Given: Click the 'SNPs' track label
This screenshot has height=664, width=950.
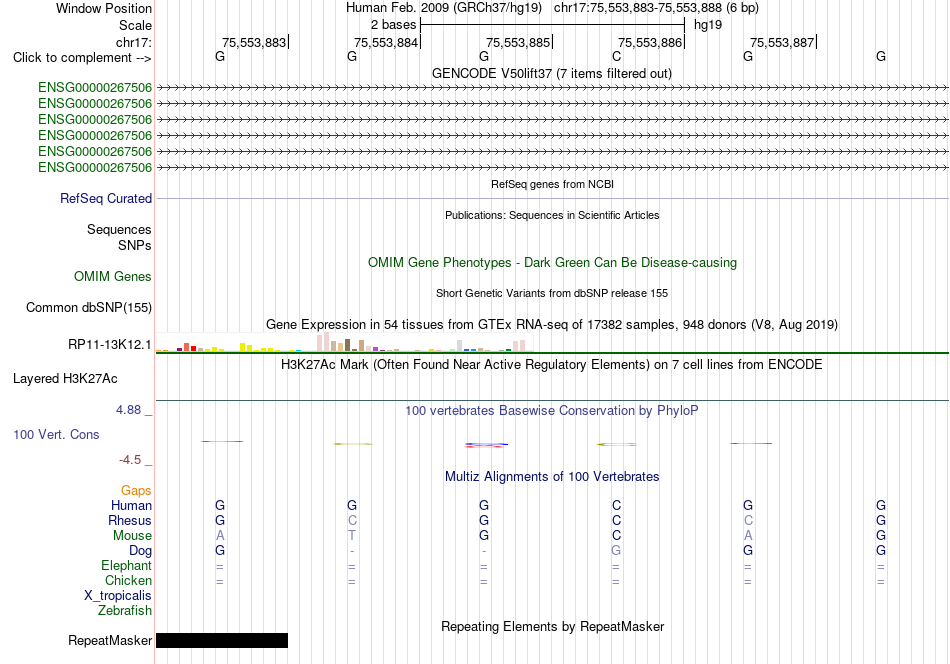Looking at the screenshot, I should click(x=135, y=245).
